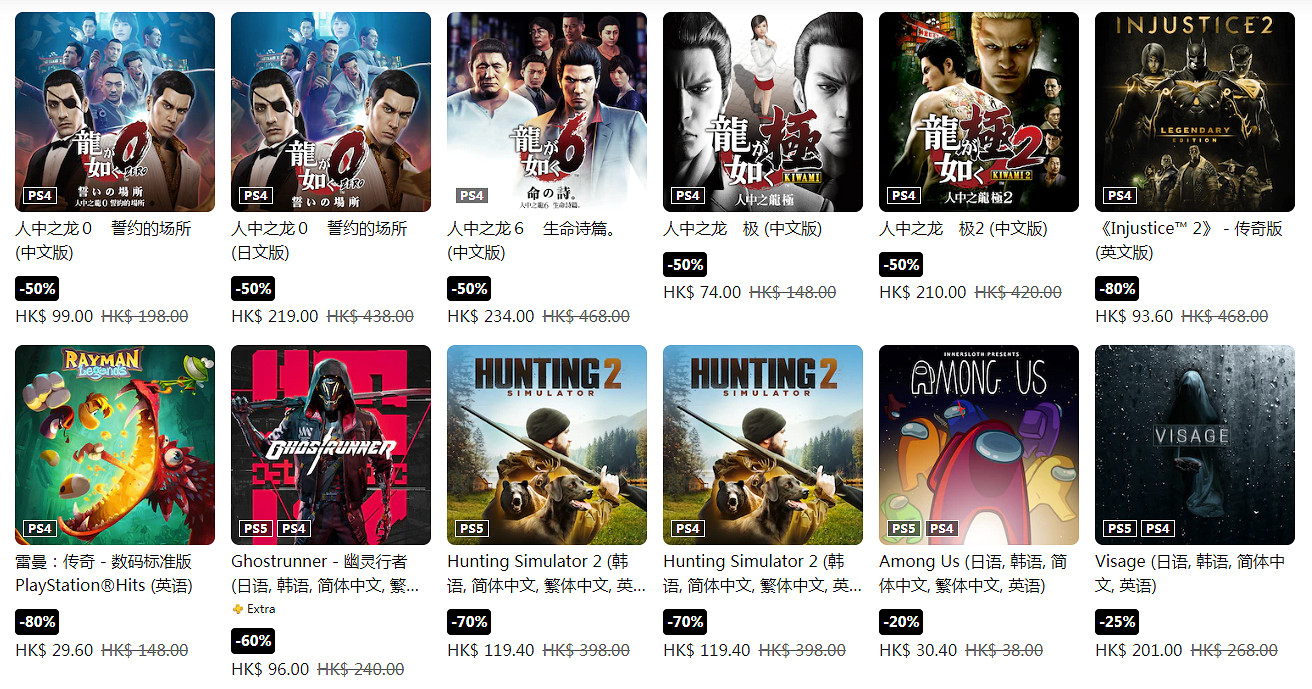
Task: Open the 人中之龙 极 (中文版) title link
Action: (x=742, y=229)
